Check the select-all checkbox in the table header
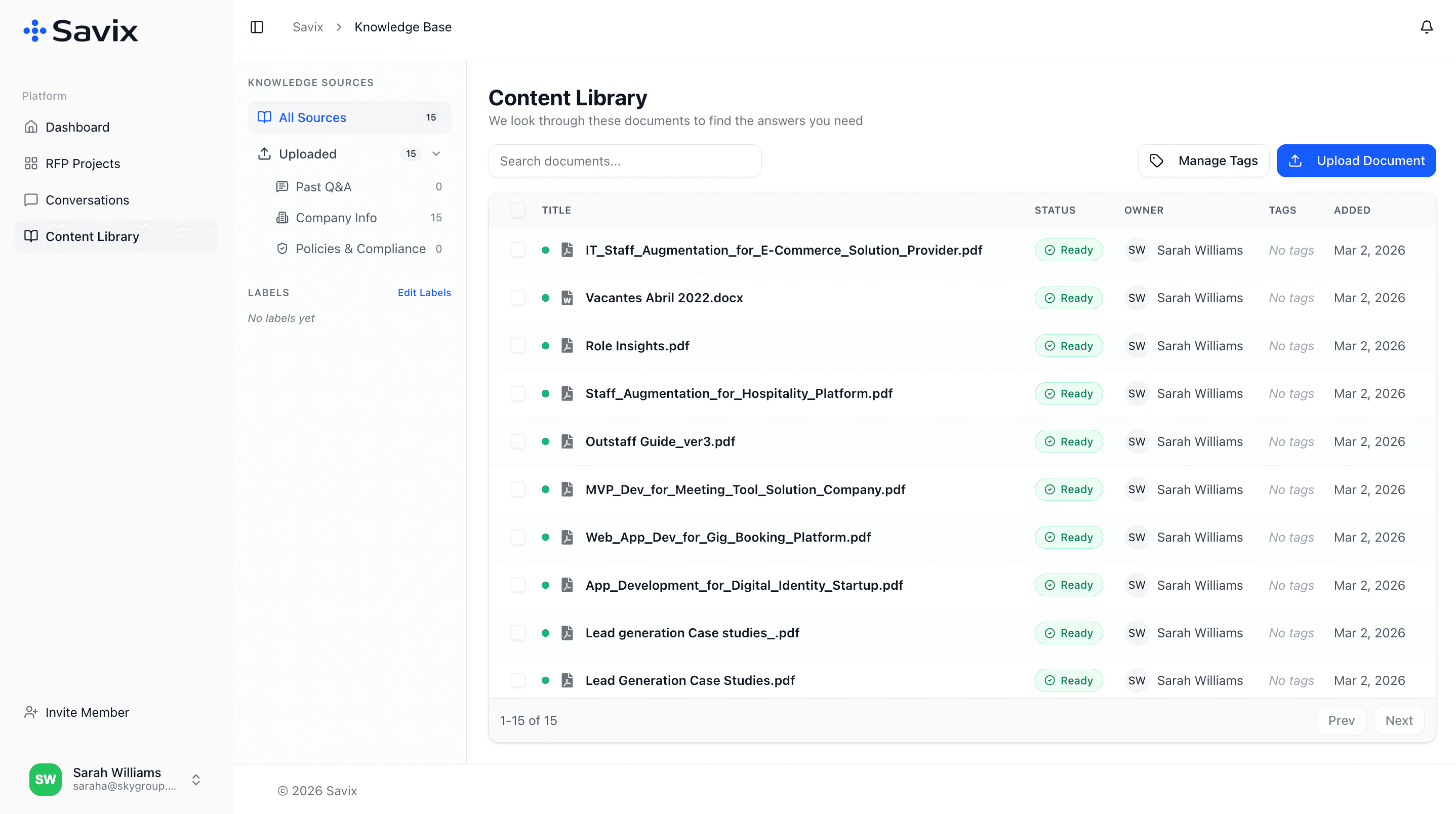The height and width of the screenshot is (814, 1456). [518, 210]
